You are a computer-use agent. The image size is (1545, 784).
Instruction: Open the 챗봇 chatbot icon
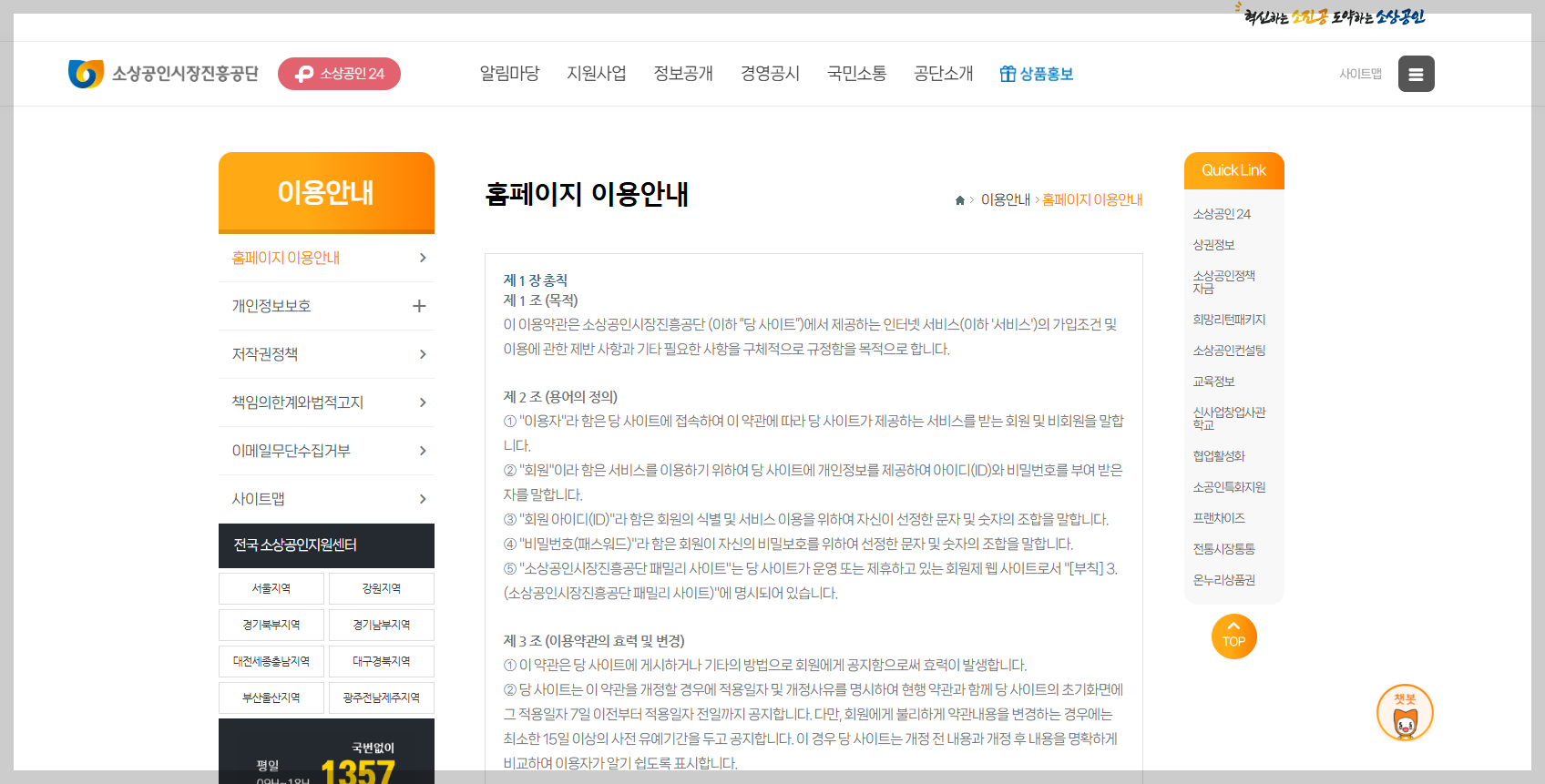tap(1405, 713)
